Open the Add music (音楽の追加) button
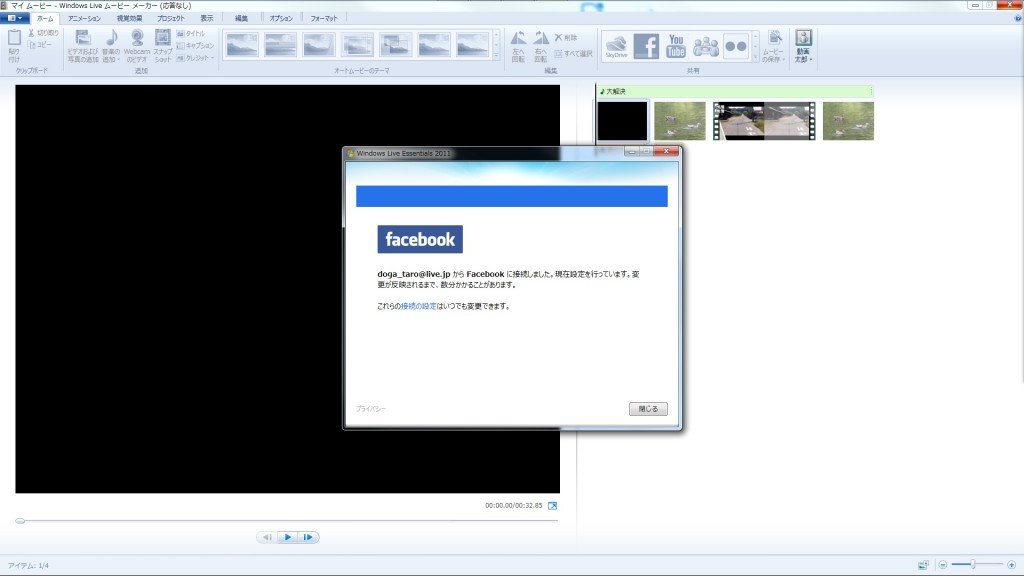 [x=112, y=46]
